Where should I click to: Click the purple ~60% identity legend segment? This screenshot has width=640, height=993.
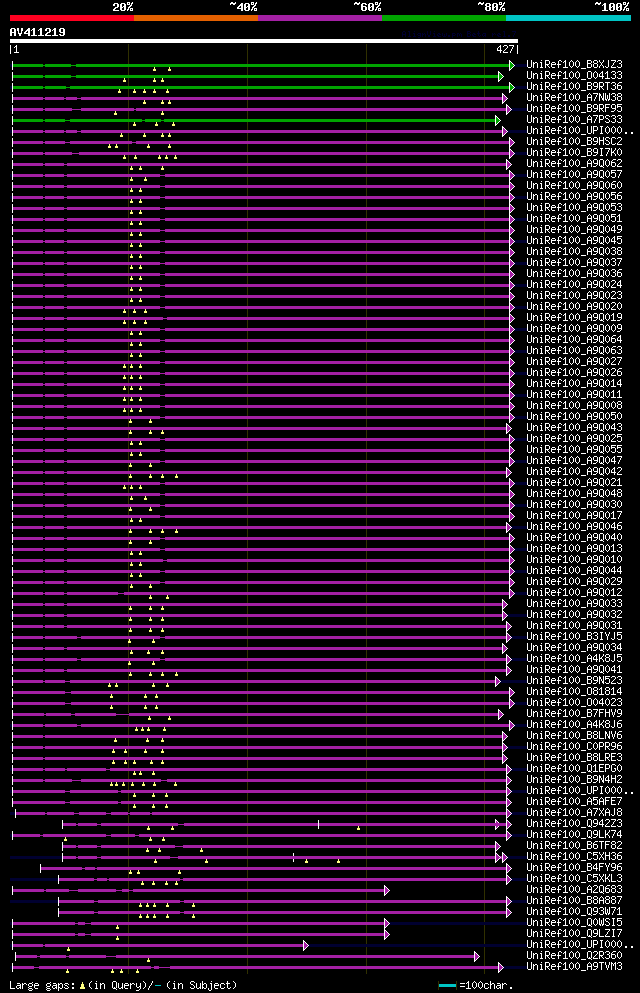pos(320,18)
